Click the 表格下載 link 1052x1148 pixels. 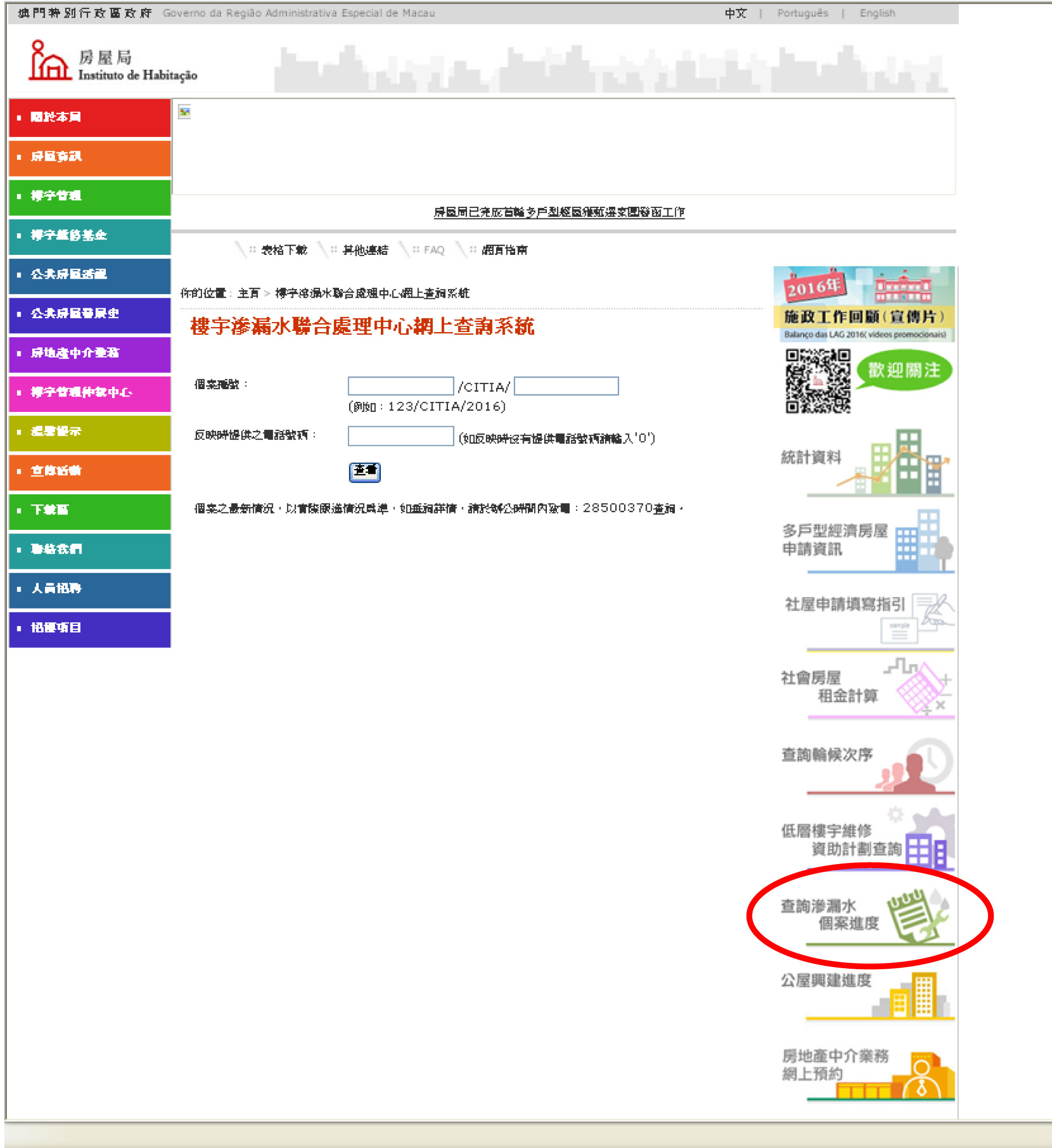[283, 250]
